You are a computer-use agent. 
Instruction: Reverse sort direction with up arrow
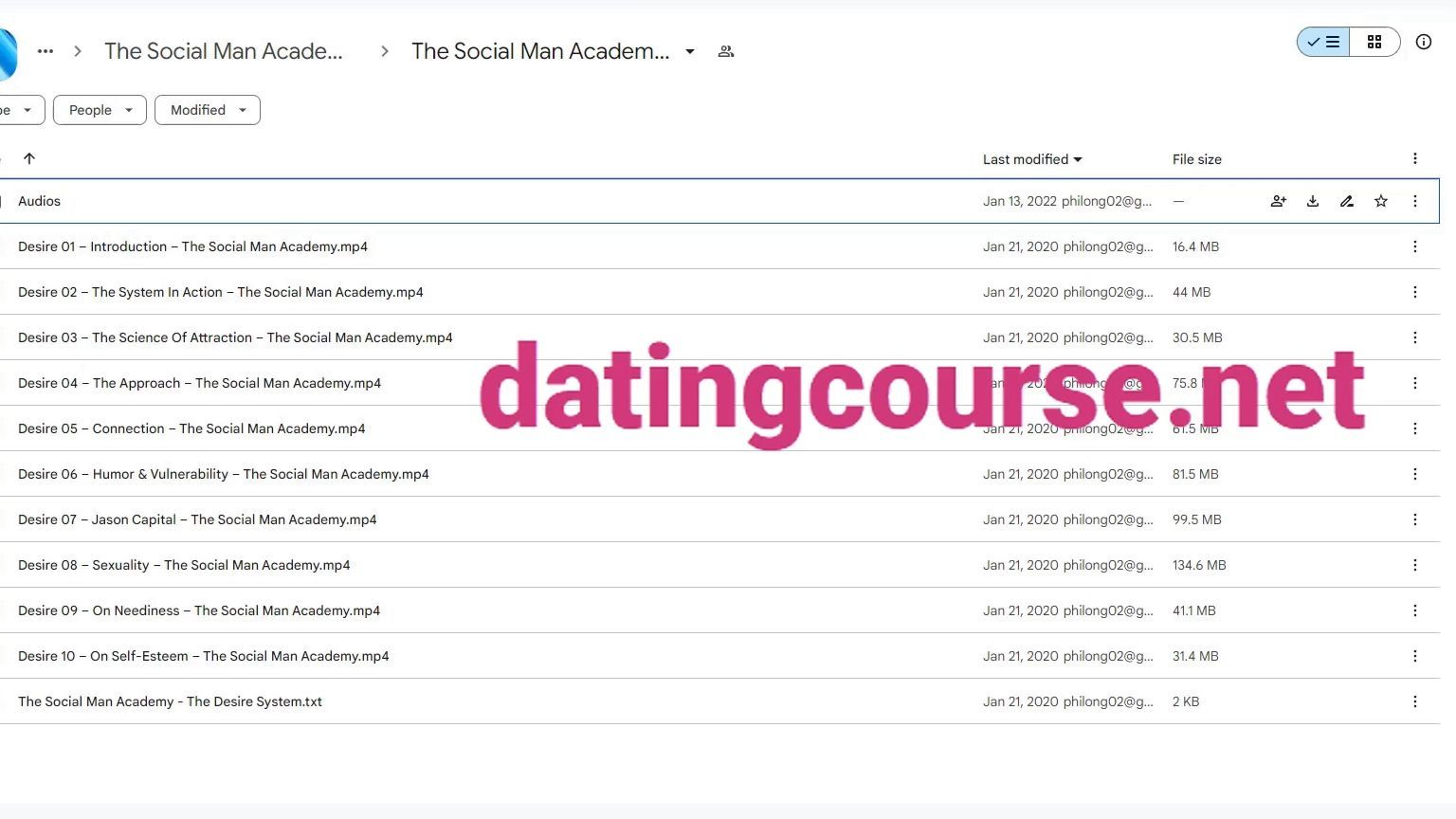pyautogui.click(x=29, y=158)
